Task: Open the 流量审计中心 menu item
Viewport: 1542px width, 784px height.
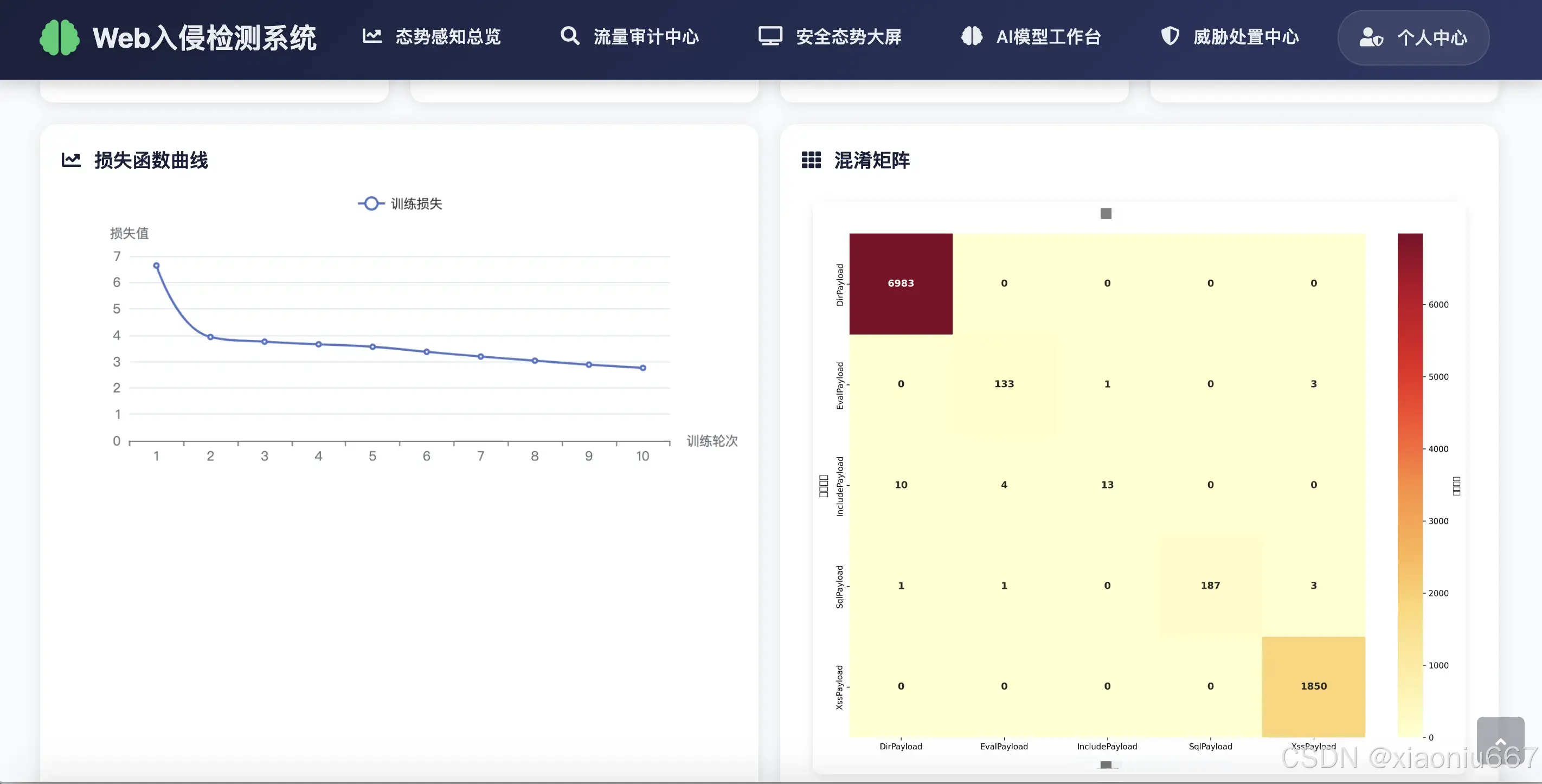Action: 646,36
